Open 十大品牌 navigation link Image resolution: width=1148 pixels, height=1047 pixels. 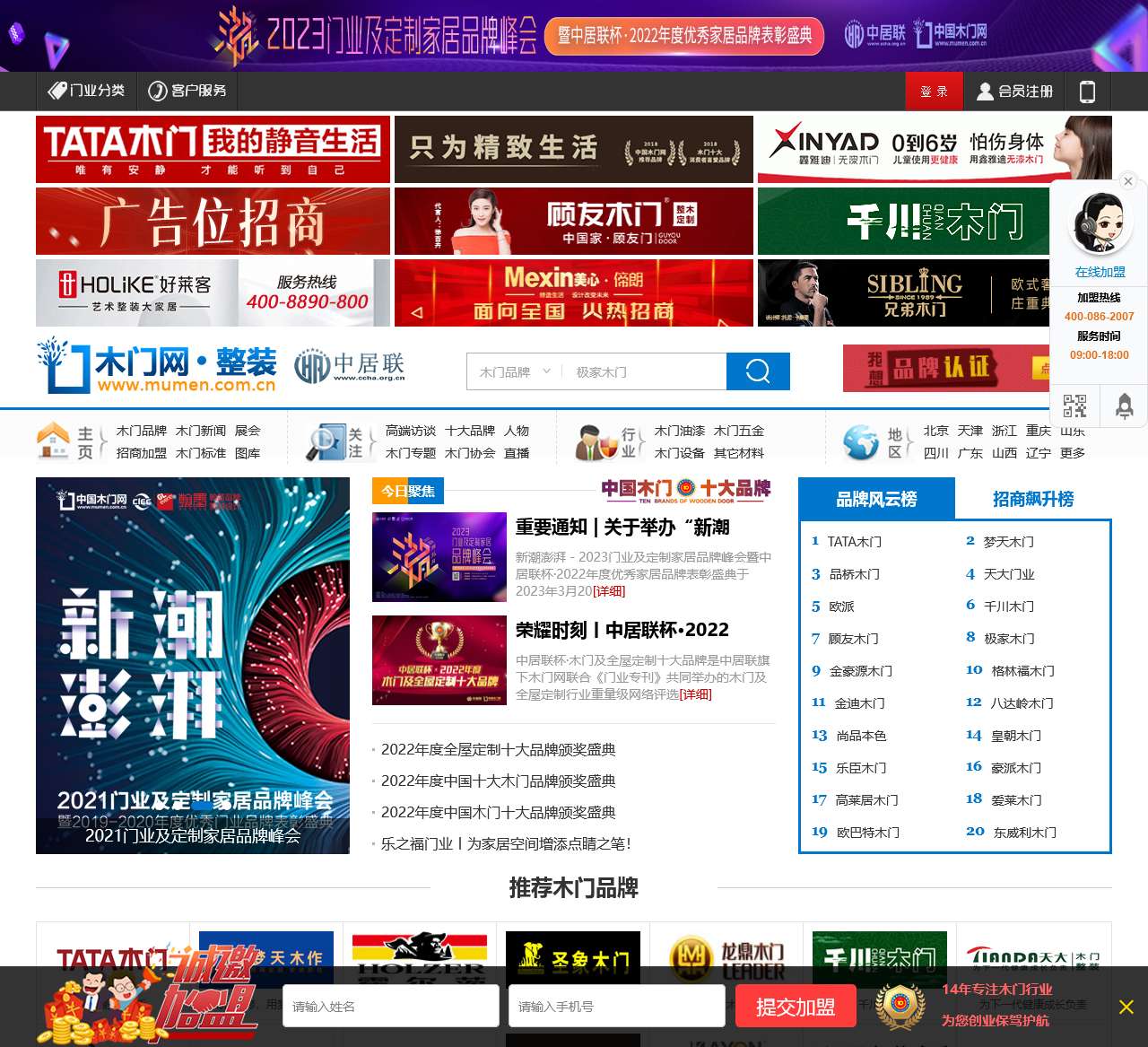(470, 431)
